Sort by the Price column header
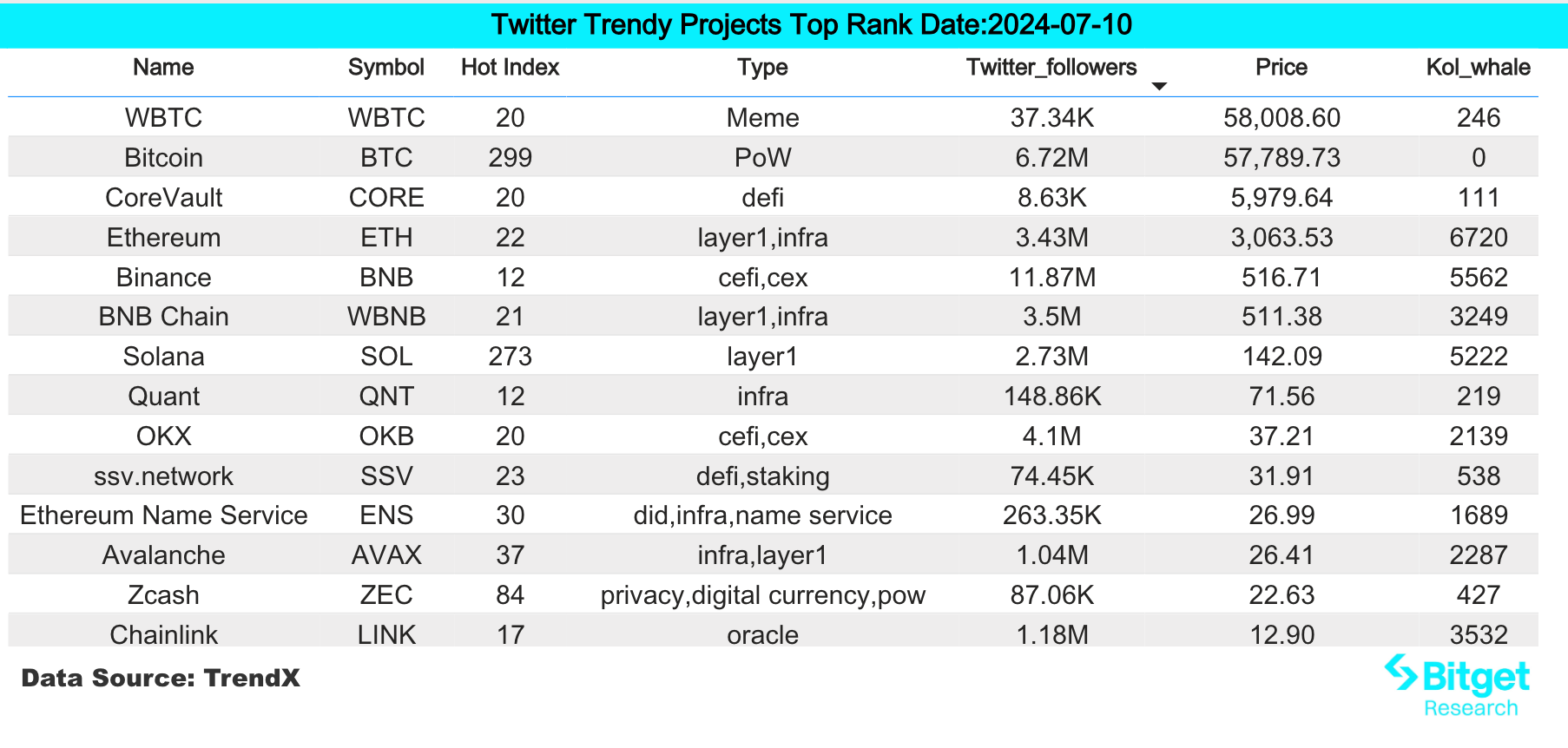The width and height of the screenshot is (1568, 748). pyautogui.click(x=1281, y=68)
